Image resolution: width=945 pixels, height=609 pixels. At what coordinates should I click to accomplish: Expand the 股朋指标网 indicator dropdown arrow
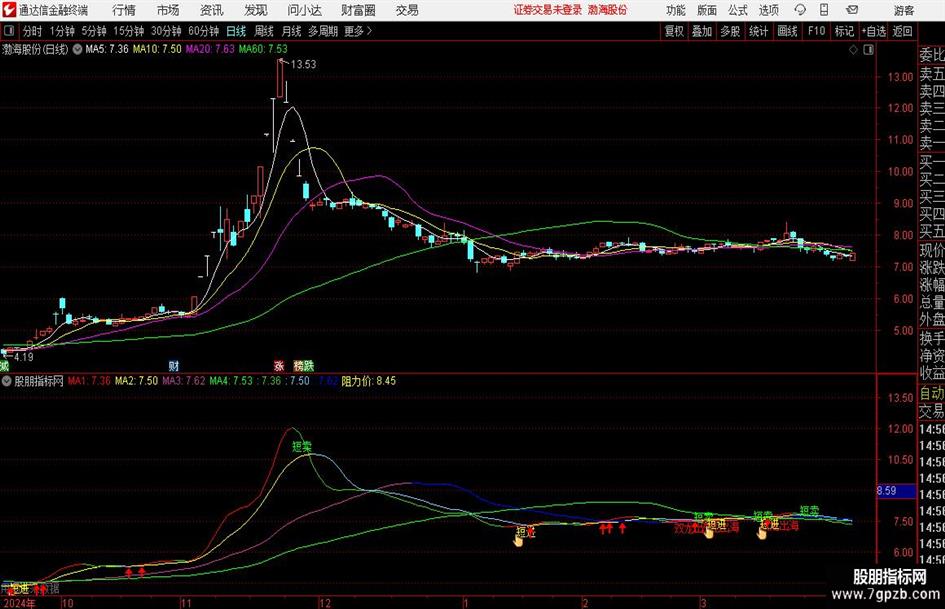[7, 381]
